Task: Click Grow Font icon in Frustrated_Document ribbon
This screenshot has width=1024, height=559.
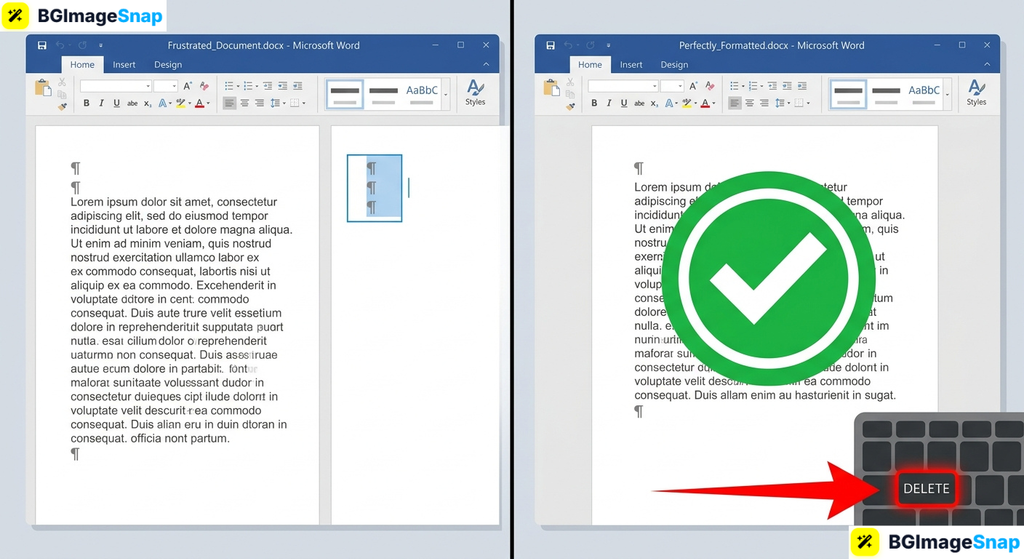Action: tap(187, 86)
